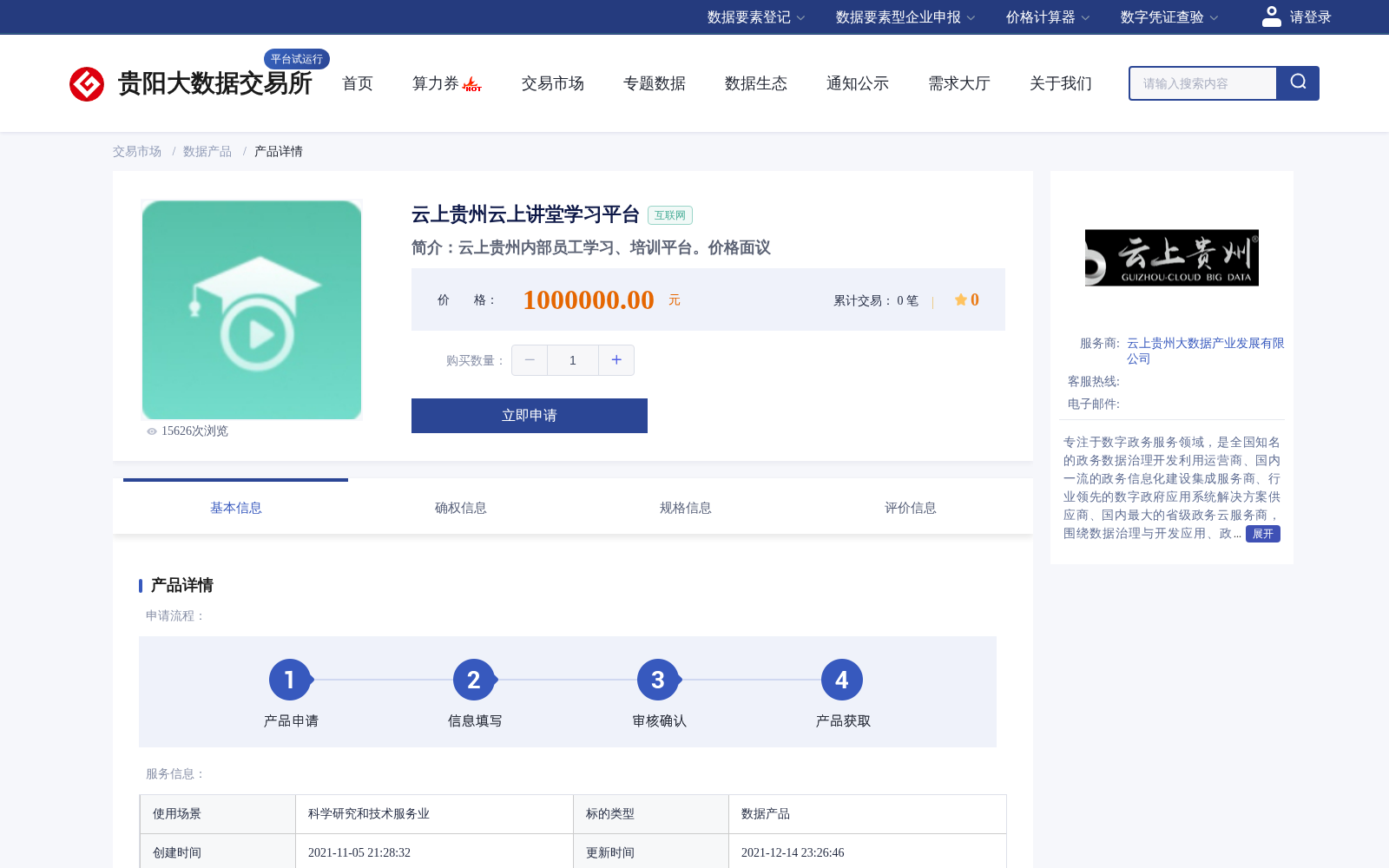
Task: Click the step 2 信息填写 circle
Action: point(474,680)
